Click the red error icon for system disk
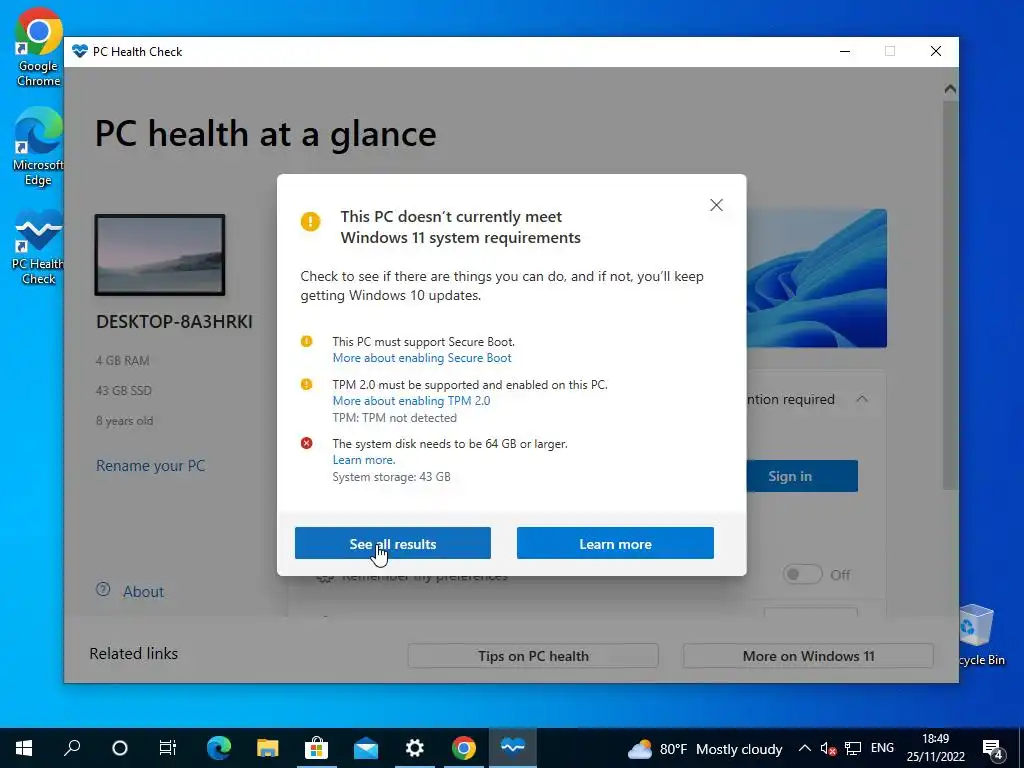Viewport: 1024px width, 768px height. [x=306, y=443]
